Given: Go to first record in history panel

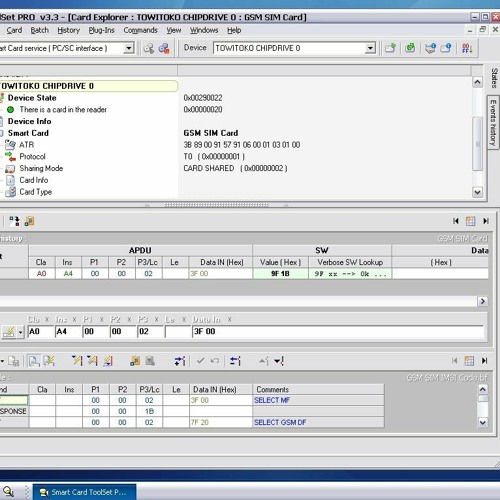Looking at the screenshot, I should pos(456,221).
